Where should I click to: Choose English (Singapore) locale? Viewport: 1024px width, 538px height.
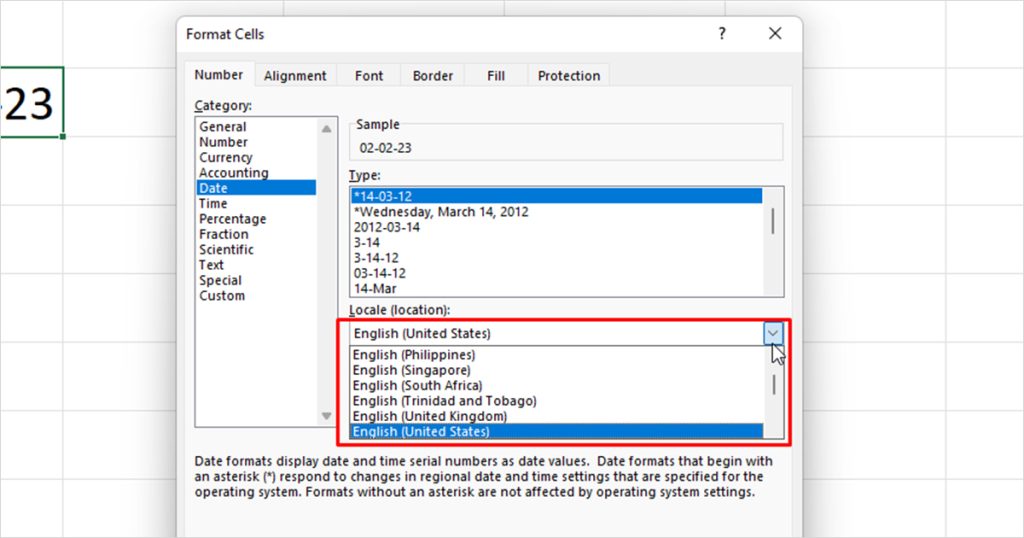coord(556,370)
